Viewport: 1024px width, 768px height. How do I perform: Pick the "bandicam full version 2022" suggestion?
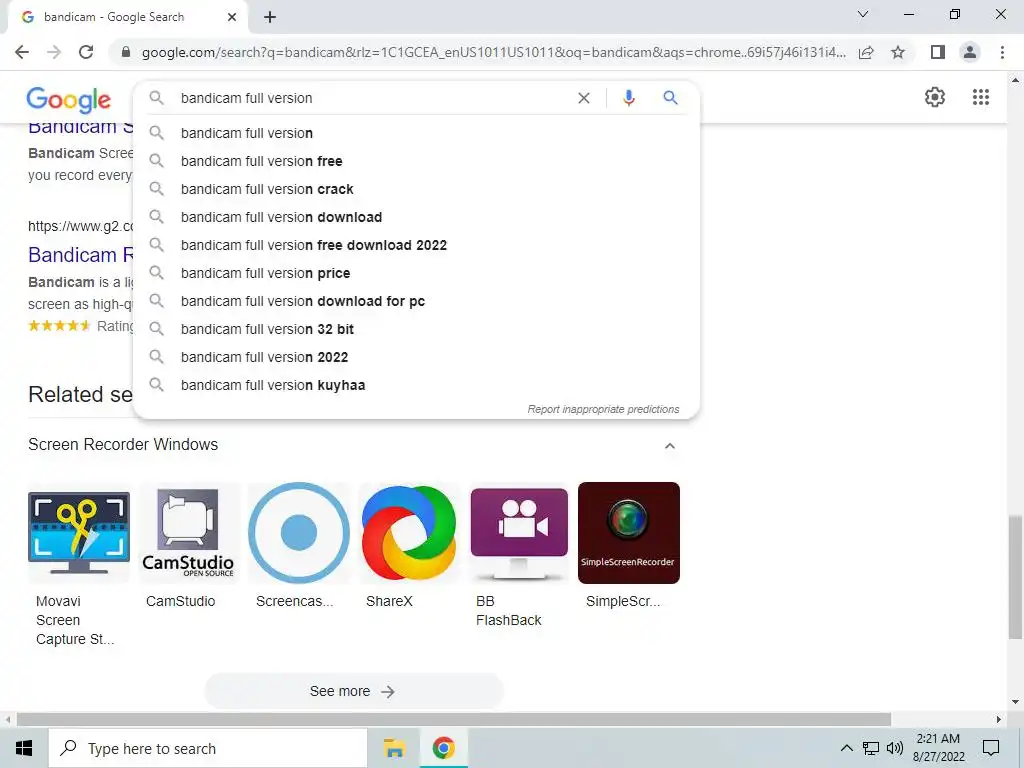[x=417, y=358]
